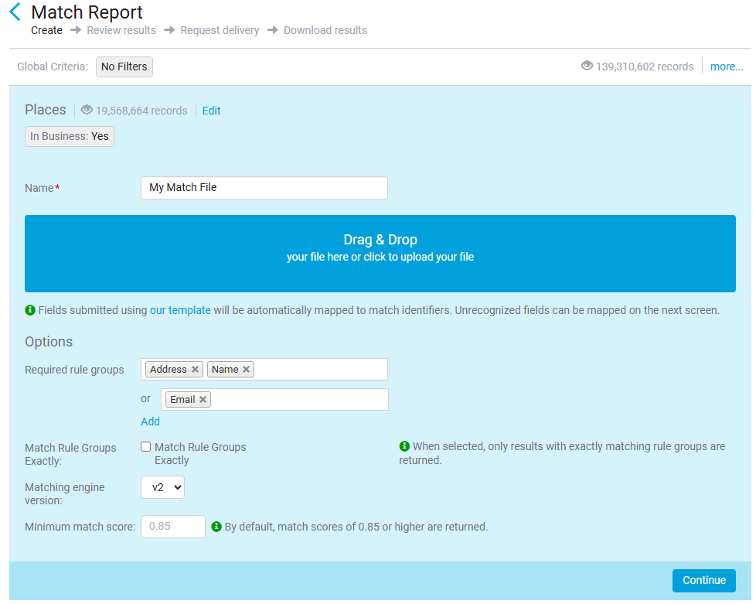Click the info icon beside minimum match score
The width and height of the screenshot is (756, 604).
click(216, 526)
